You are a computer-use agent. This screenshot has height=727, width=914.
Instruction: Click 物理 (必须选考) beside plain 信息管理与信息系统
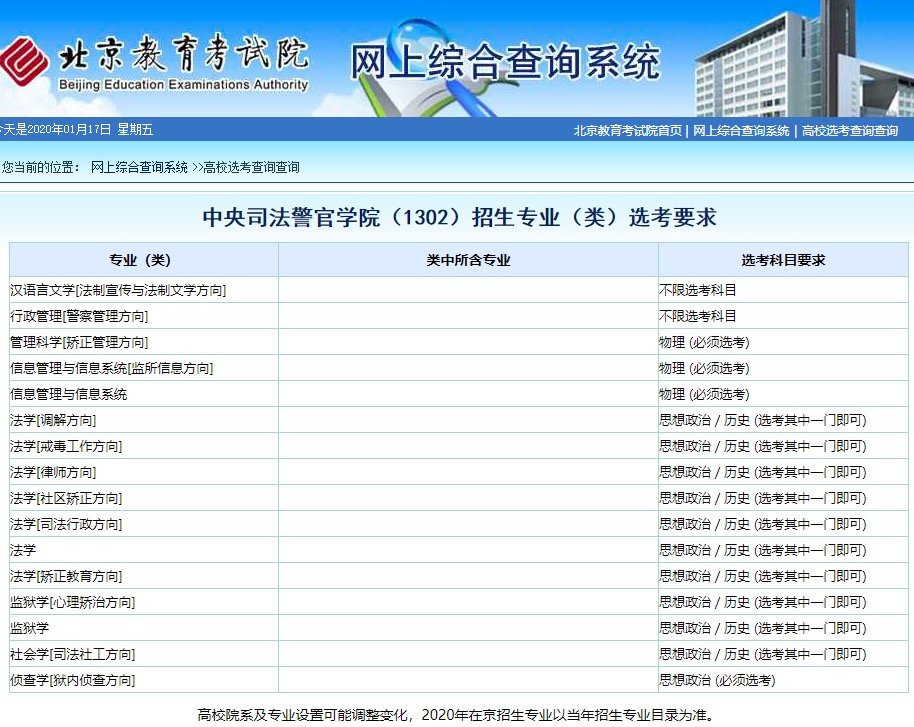tap(704, 394)
